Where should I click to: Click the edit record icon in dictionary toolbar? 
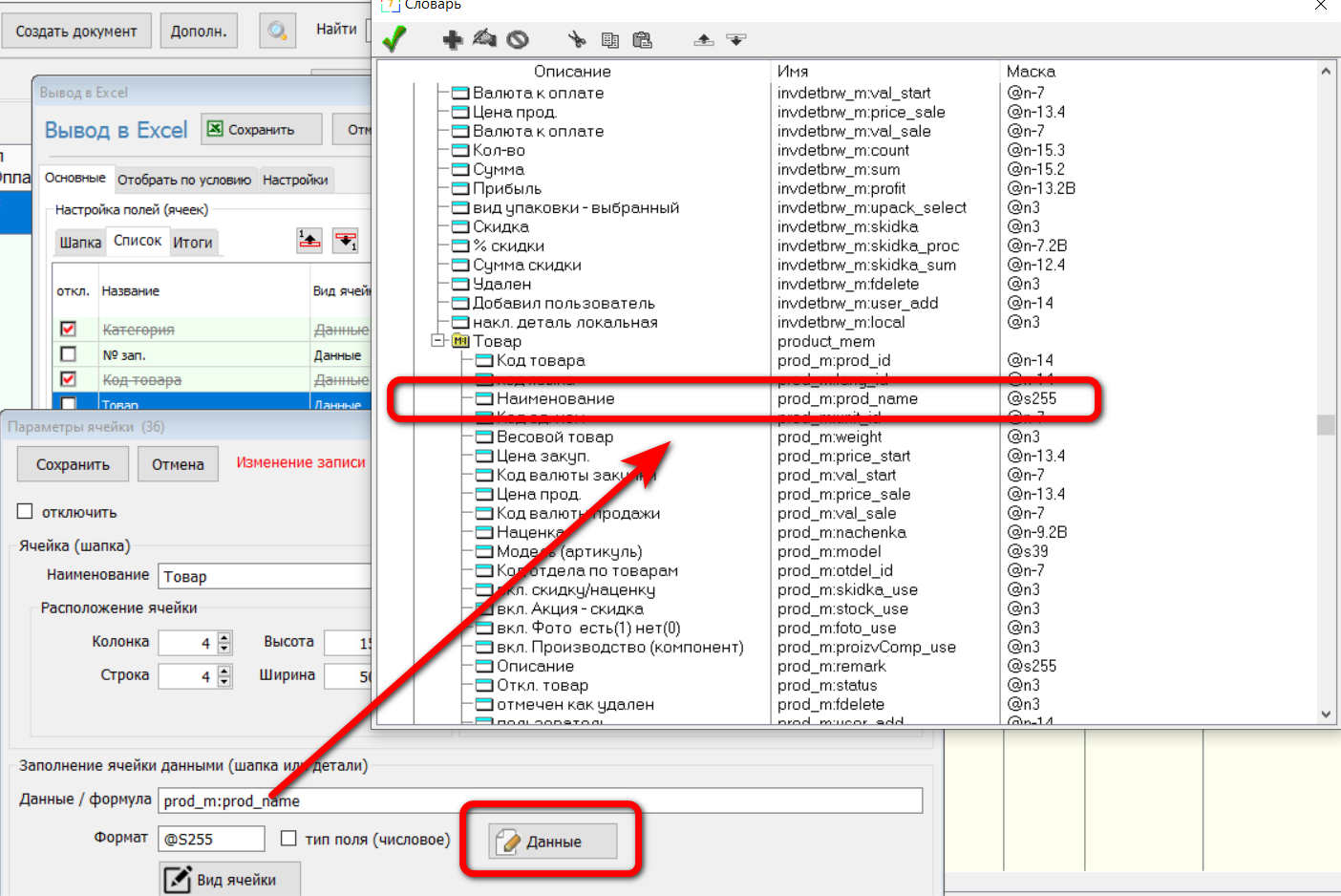pos(485,39)
